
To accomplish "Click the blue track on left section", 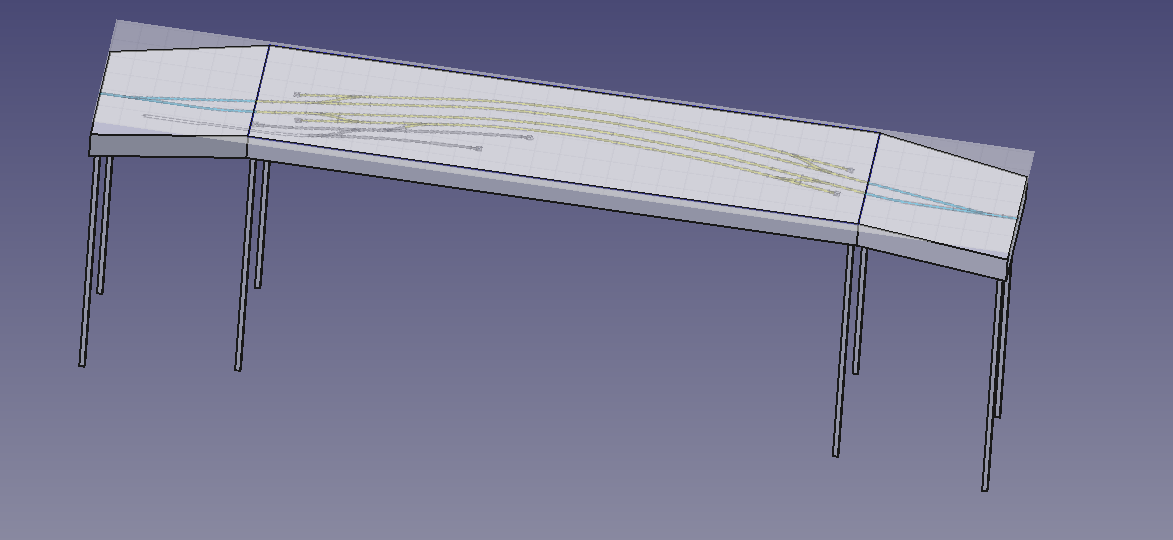I will 180,99.
